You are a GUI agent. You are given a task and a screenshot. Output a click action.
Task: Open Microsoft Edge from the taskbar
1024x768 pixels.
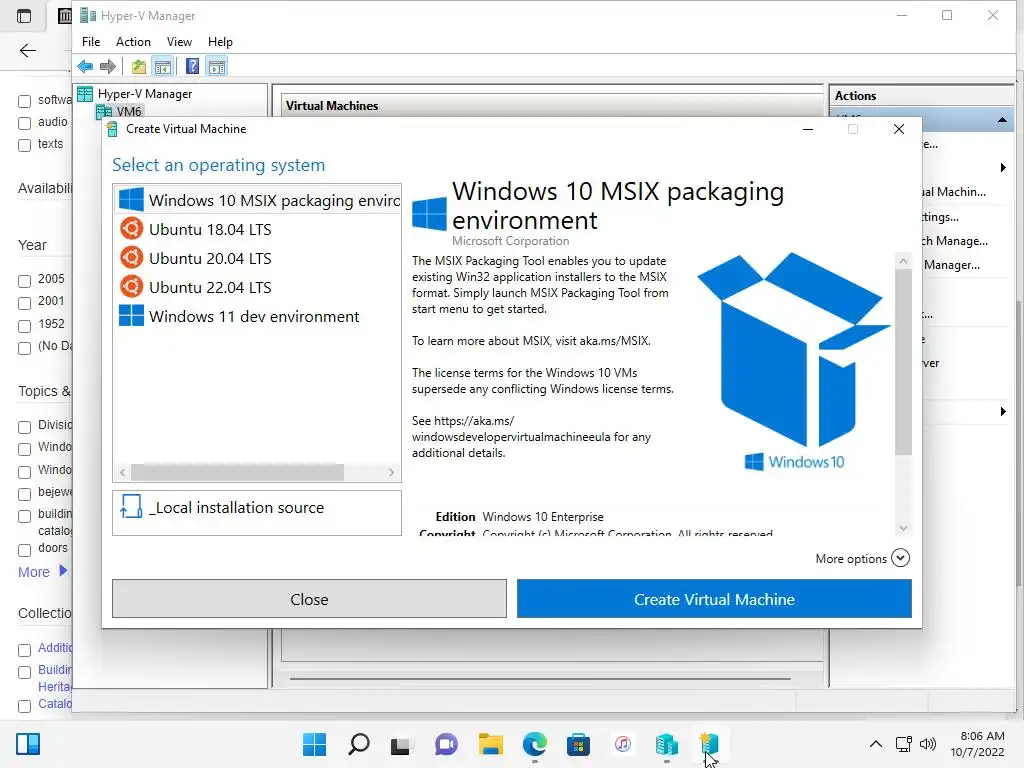coord(535,744)
